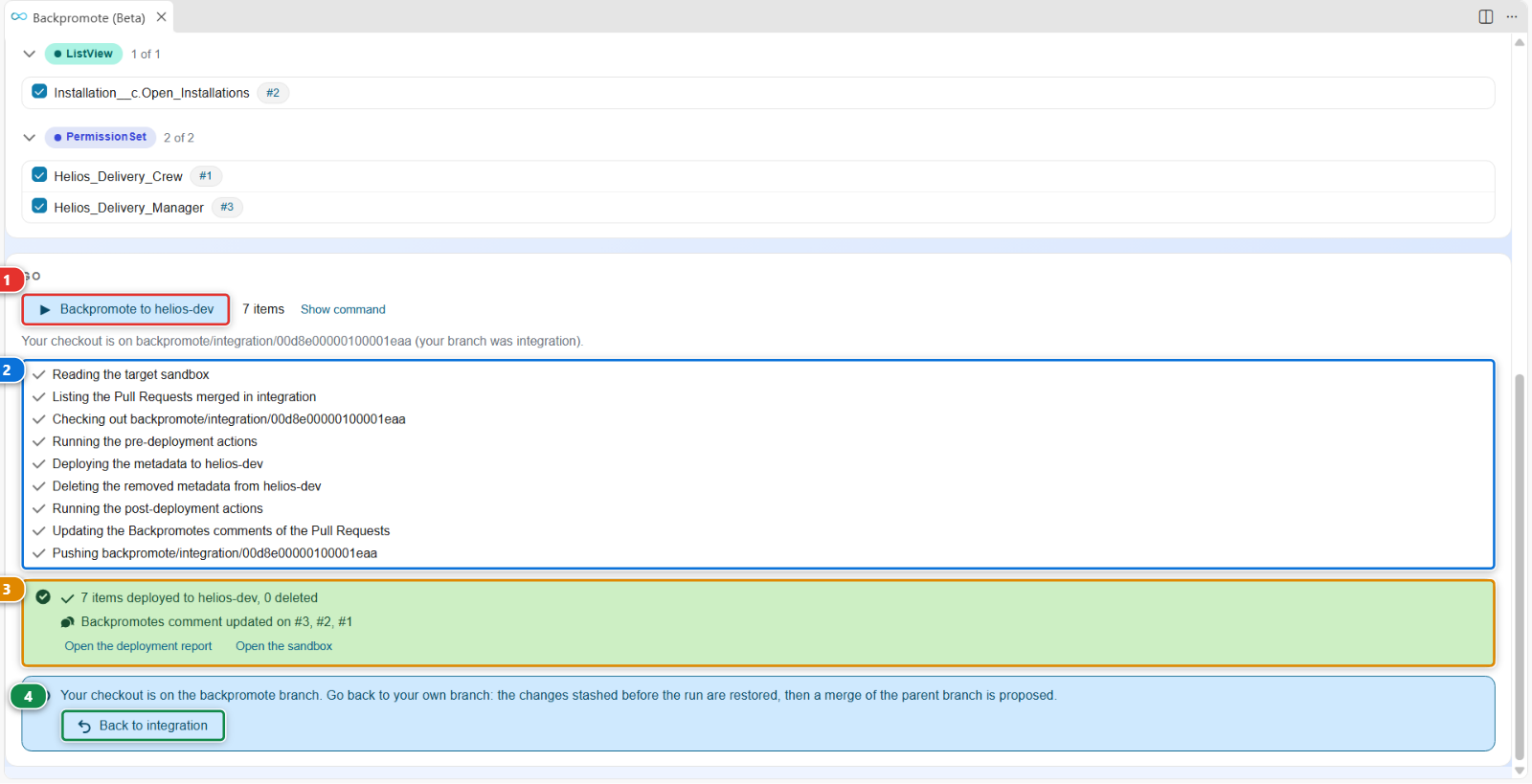The height and width of the screenshot is (784, 1532).
Task: Select the Backpromote (Beta) tab
Action: tap(88, 17)
